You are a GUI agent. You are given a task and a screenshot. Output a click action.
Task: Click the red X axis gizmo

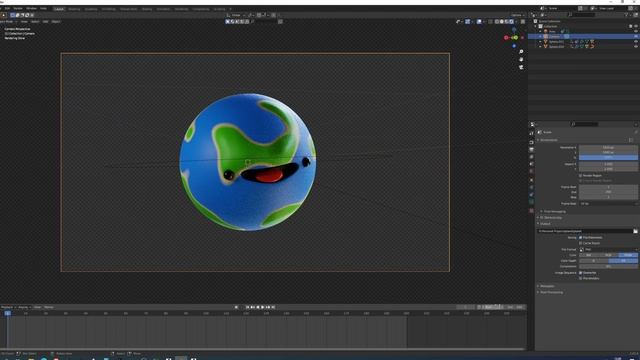coord(506,38)
